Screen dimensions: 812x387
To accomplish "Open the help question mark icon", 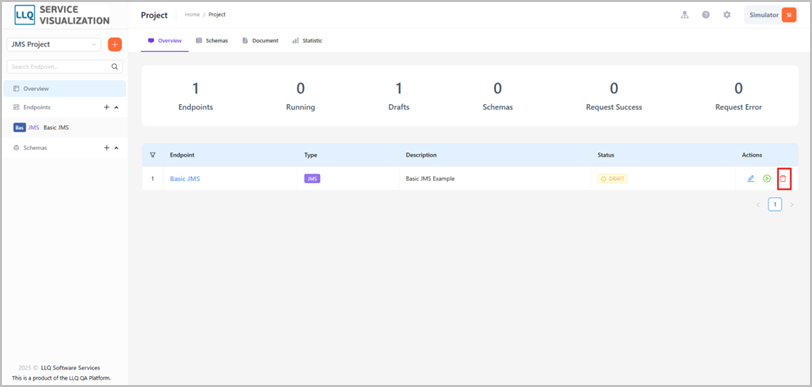I will (706, 15).
